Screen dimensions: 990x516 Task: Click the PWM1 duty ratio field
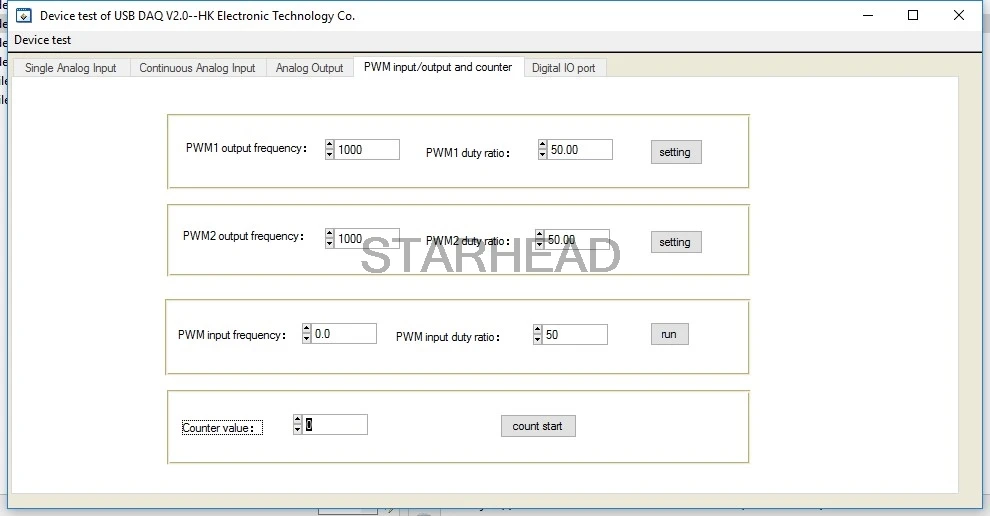point(580,150)
